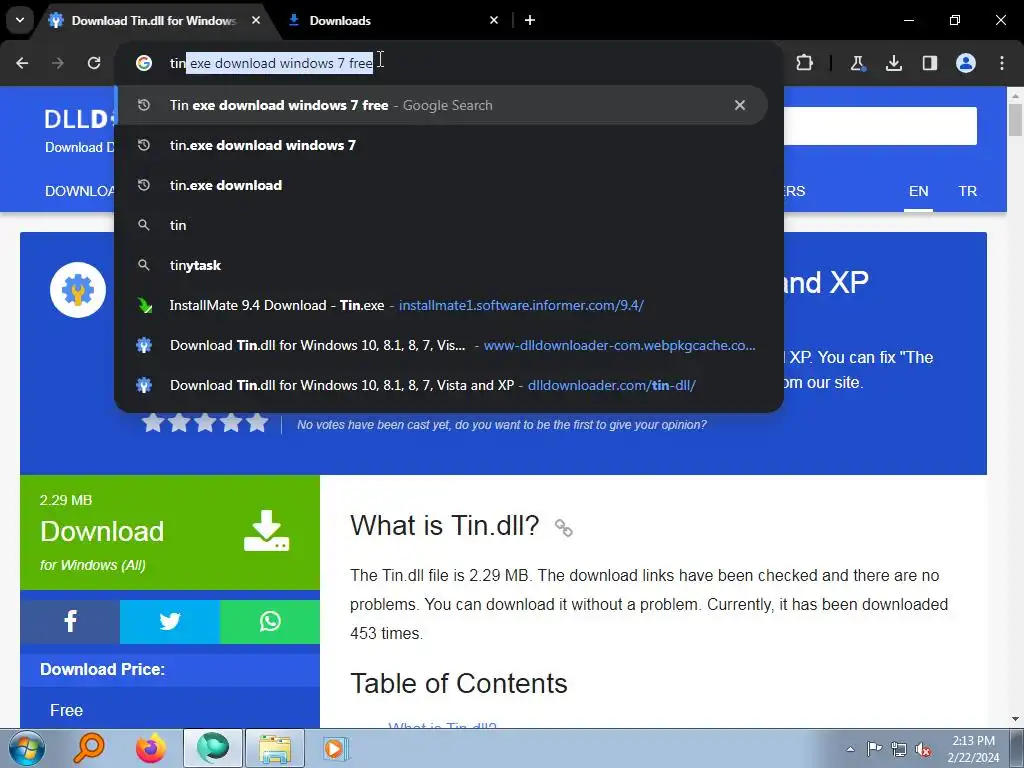1024x768 pixels.
Task: Rate one star
Action: (x=153, y=423)
